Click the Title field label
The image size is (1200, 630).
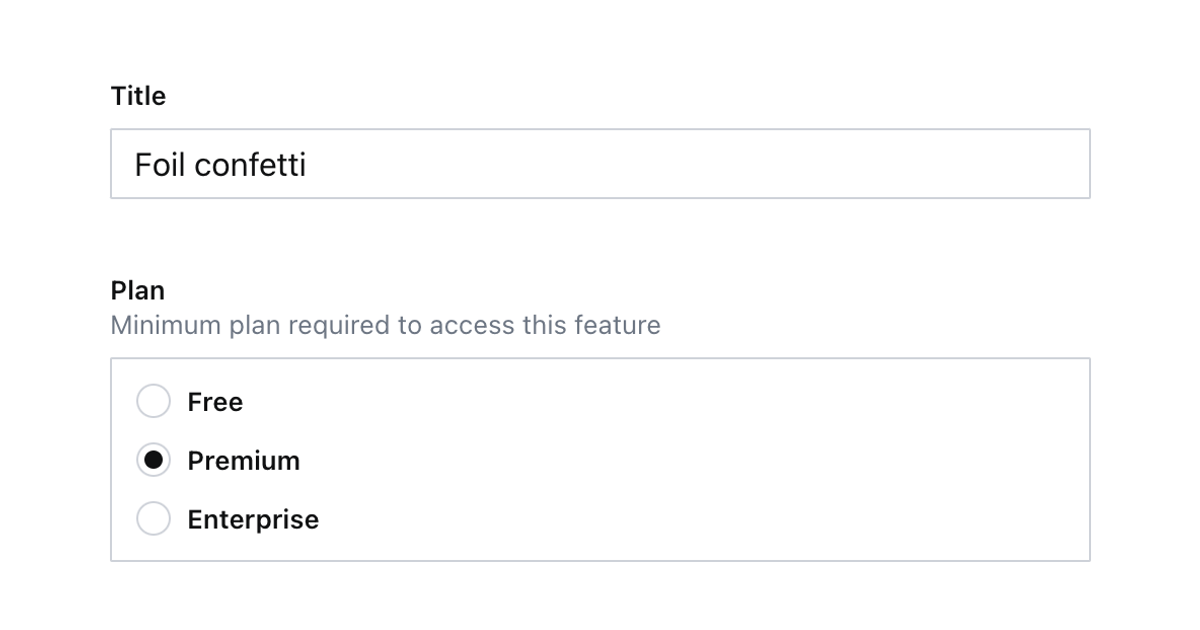point(138,96)
